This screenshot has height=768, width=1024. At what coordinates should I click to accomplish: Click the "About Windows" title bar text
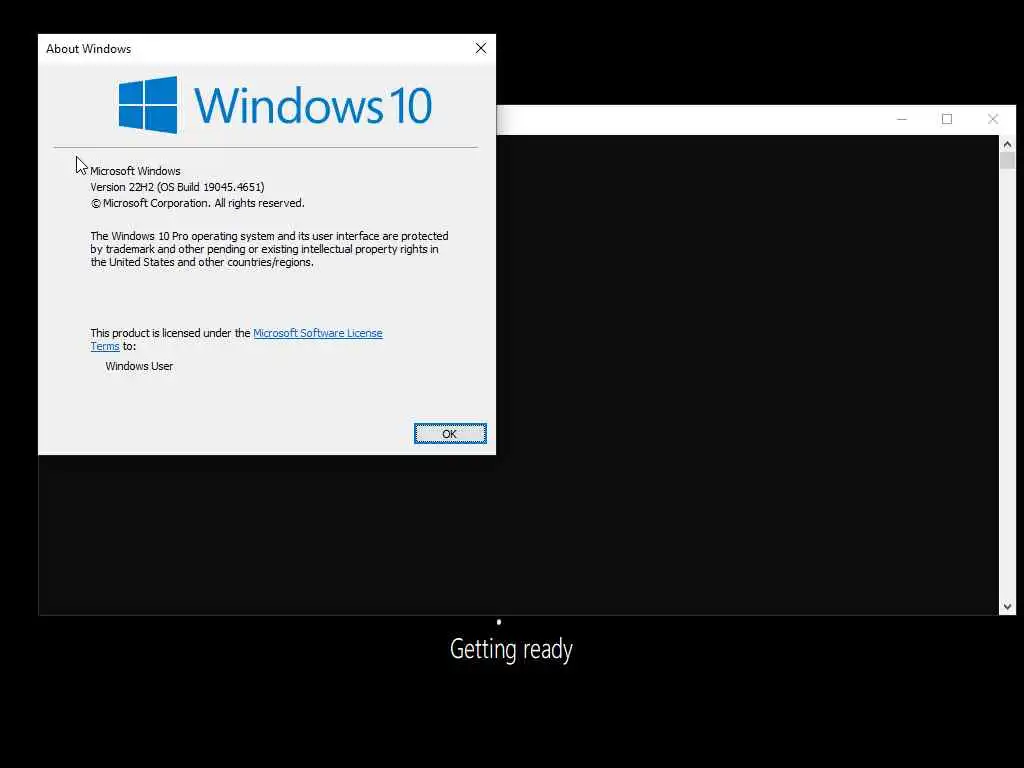88,49
